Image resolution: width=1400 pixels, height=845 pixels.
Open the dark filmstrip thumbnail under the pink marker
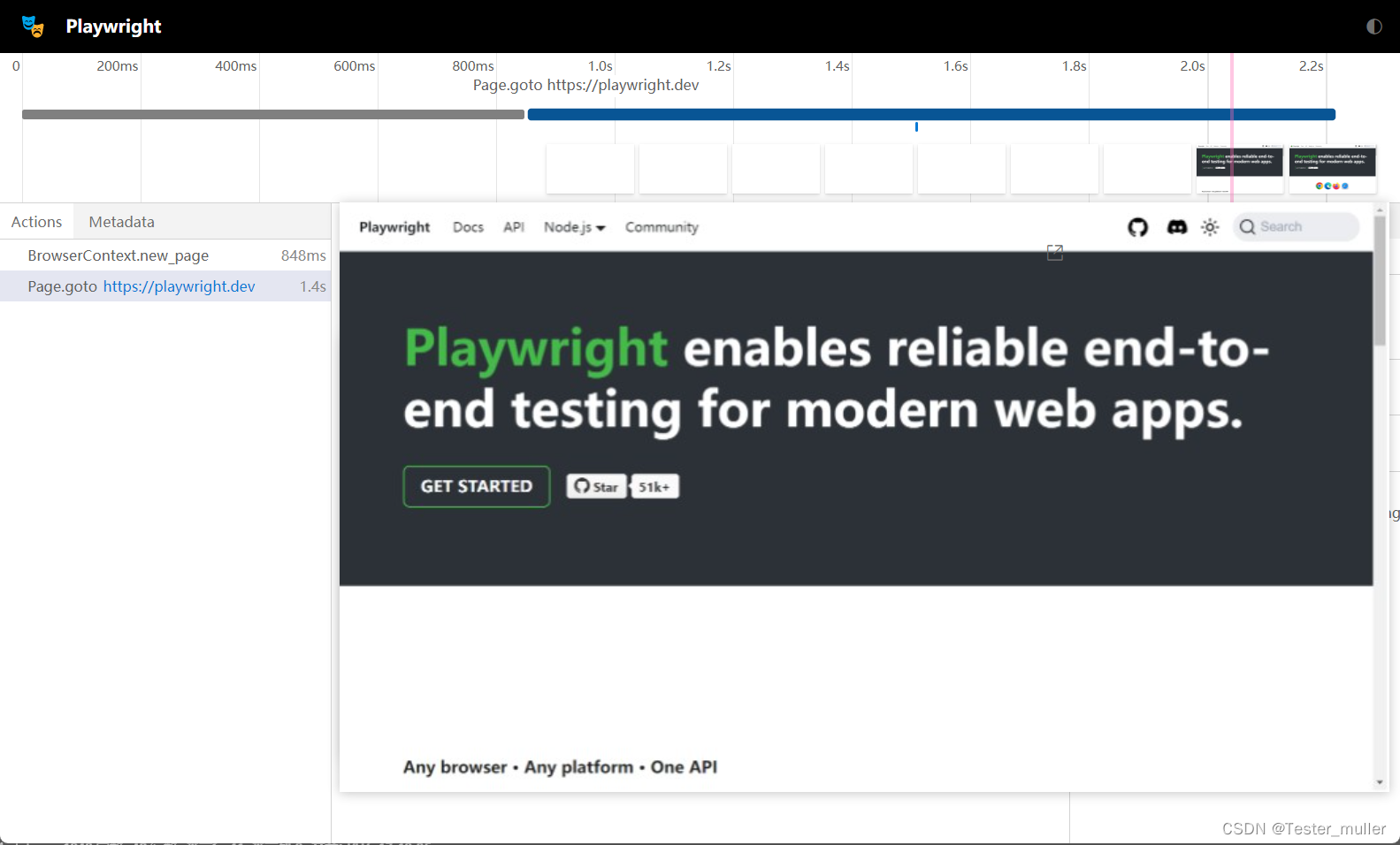tap(1239, 169)
